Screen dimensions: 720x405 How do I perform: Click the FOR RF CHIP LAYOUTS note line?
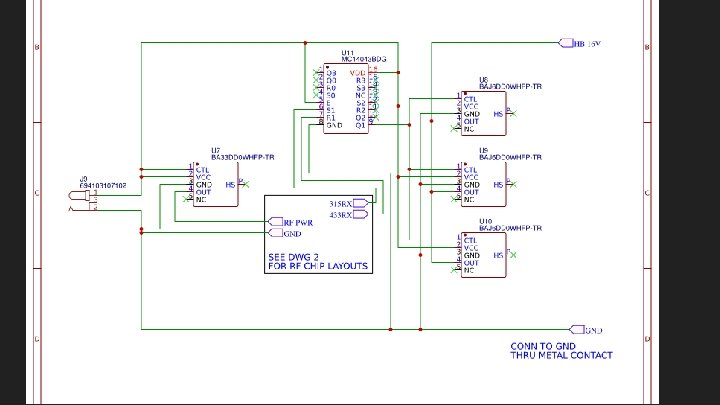pyautogui.click(x=318, y=266)
